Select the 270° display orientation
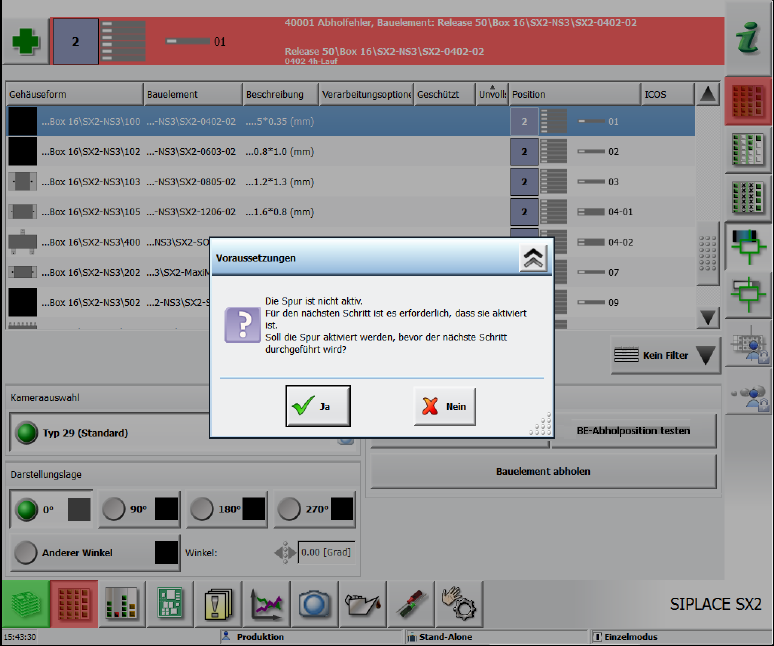 point(315,509)
